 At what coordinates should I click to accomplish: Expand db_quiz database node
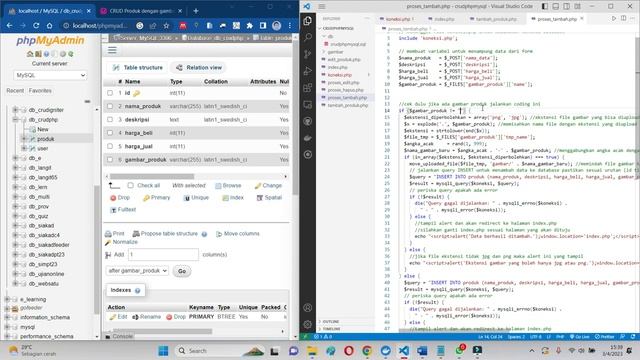coord(15,216)
